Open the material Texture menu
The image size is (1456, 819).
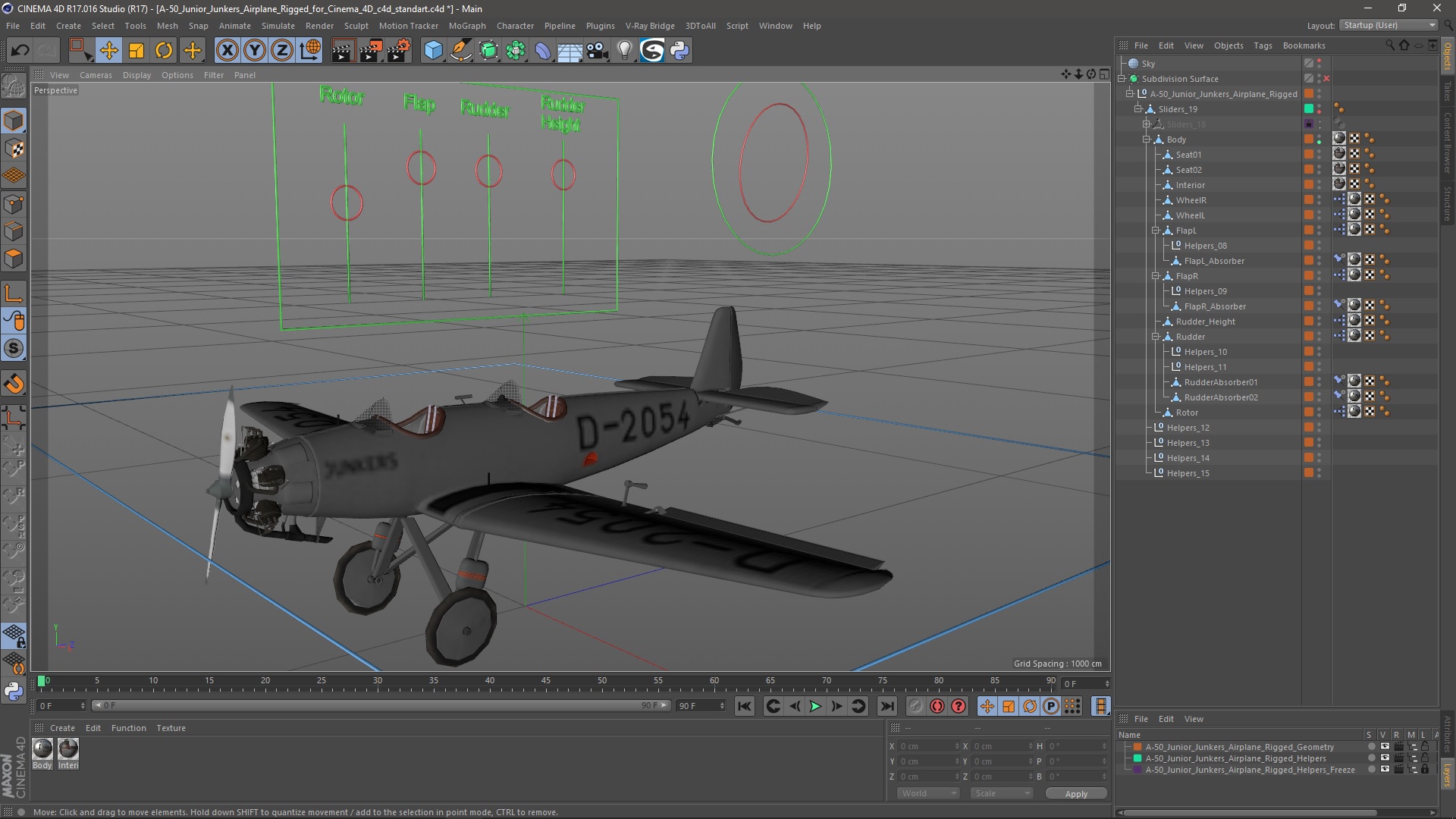pos(171,728)
